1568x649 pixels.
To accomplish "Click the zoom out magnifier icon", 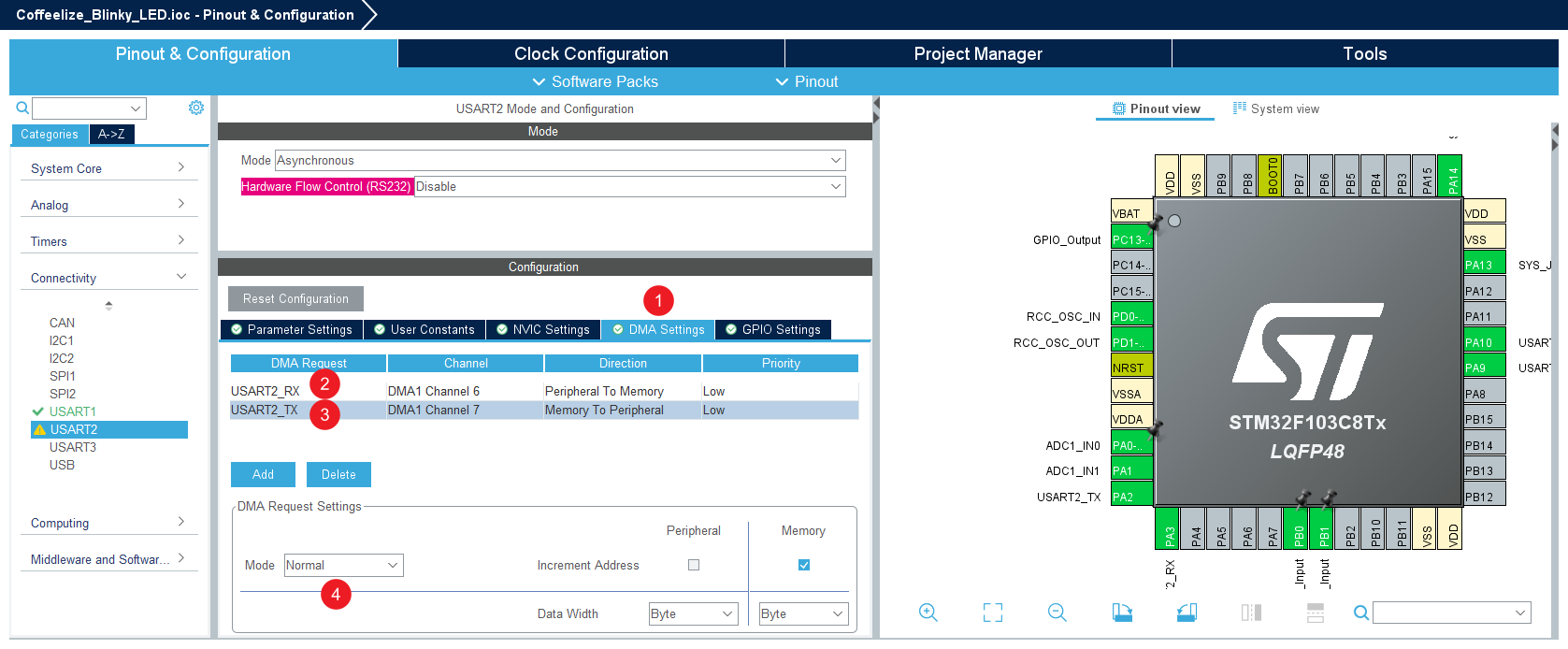I will (x=1057, y=613).
